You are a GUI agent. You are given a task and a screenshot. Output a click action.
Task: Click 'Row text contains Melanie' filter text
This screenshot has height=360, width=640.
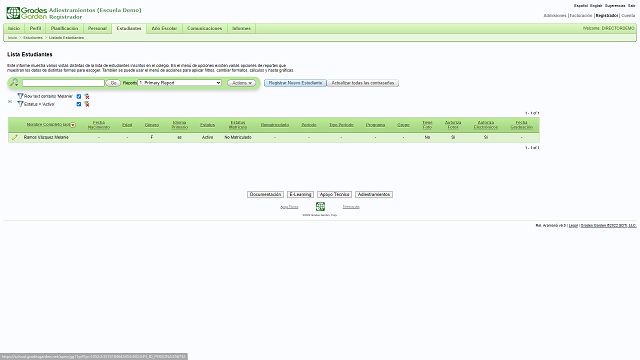(48, 96)
